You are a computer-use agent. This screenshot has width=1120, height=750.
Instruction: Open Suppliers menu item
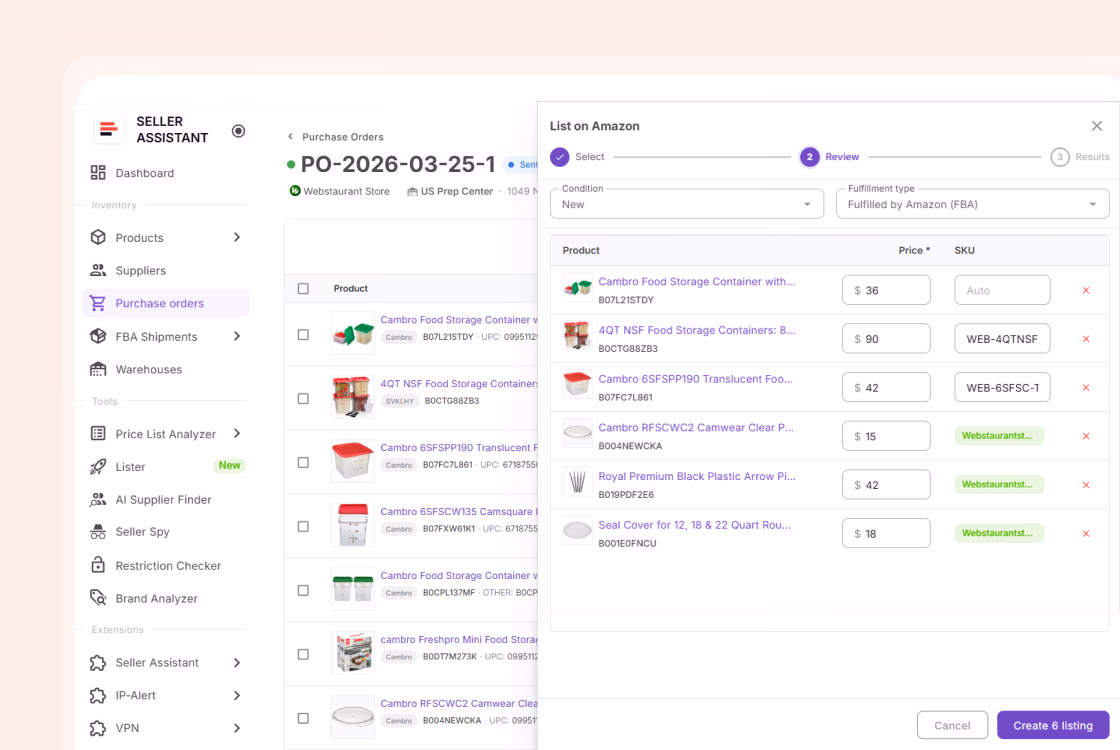166,270
